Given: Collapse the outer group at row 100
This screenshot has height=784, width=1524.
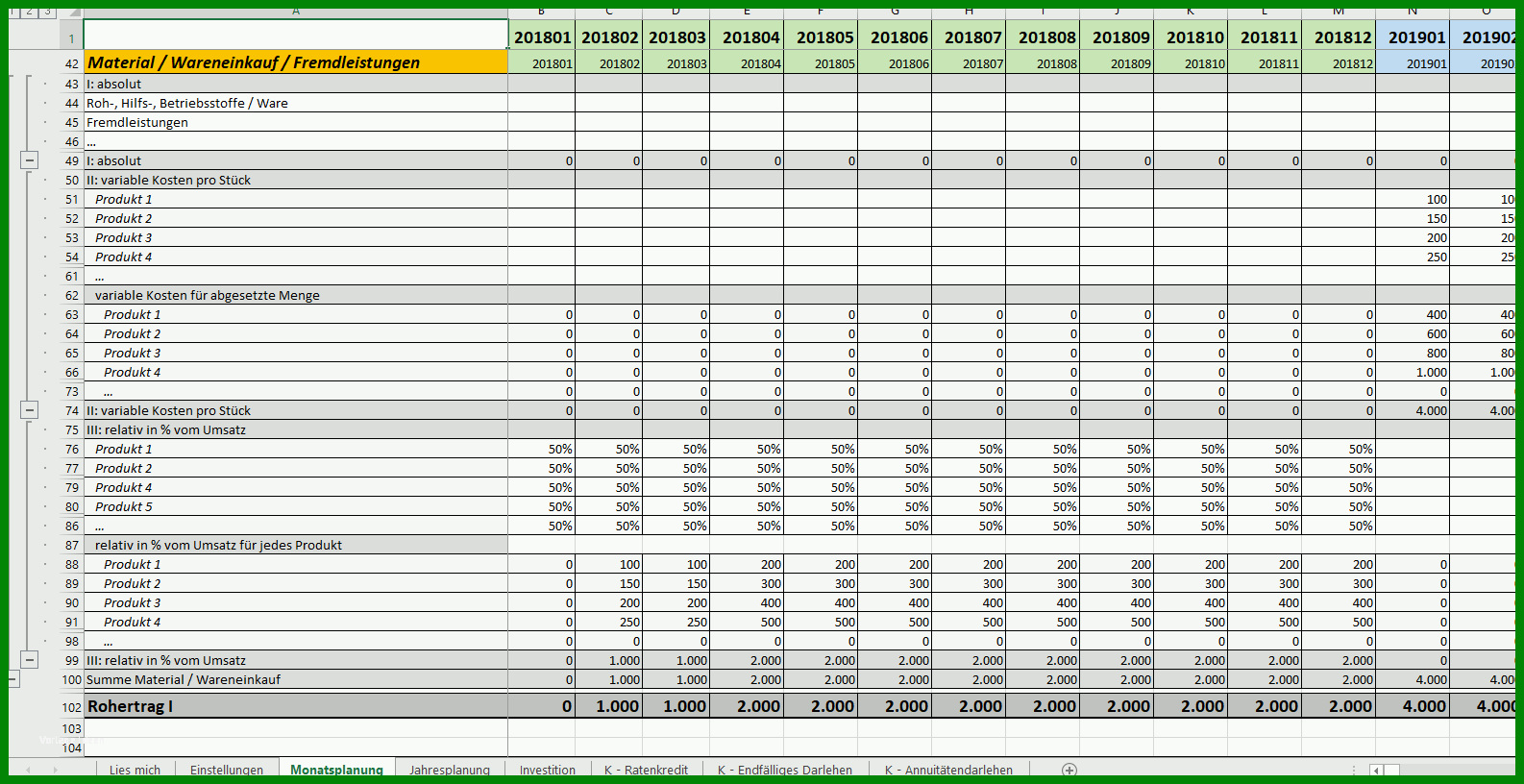Looking at the screenshot, I should (13, 679).
